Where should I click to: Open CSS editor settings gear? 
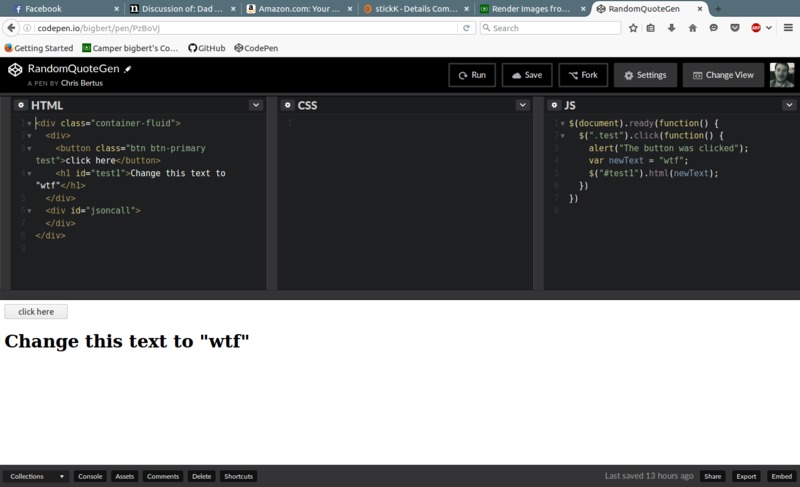click(x=287, y=105)
